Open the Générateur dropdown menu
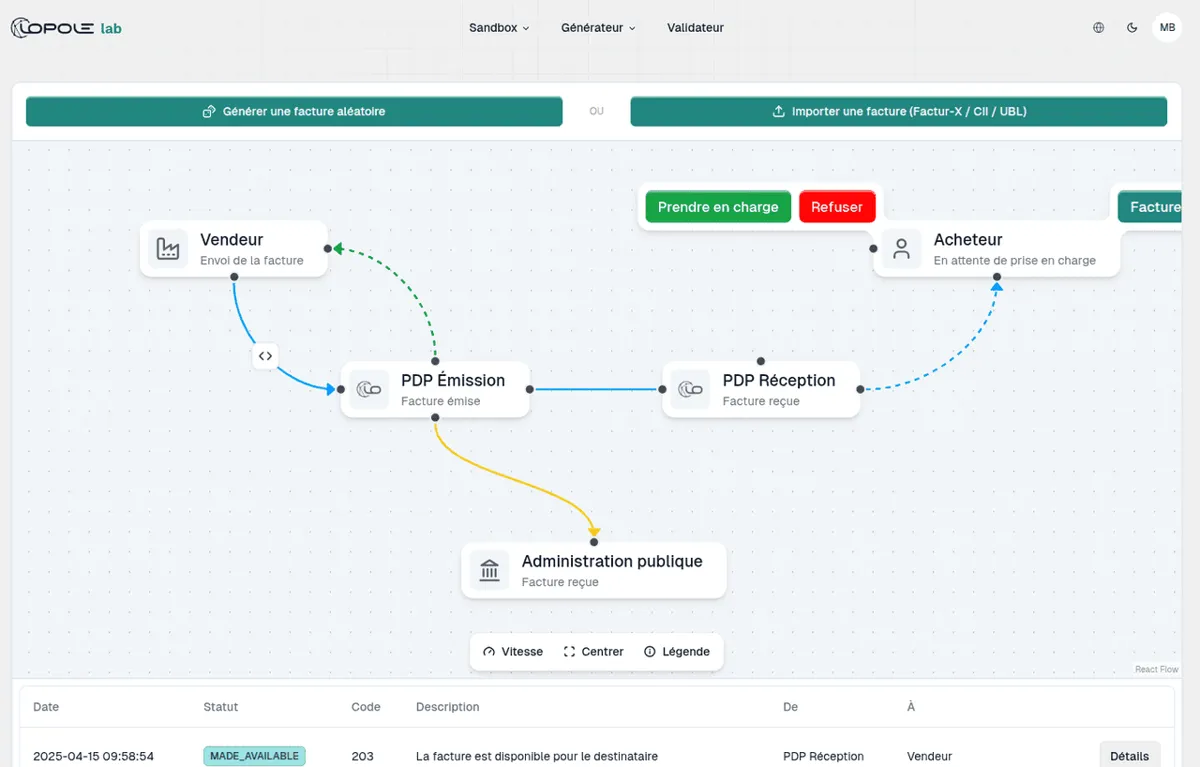Image resolution: width=1200 pixels, height=767 pixels. coord(598,28)
